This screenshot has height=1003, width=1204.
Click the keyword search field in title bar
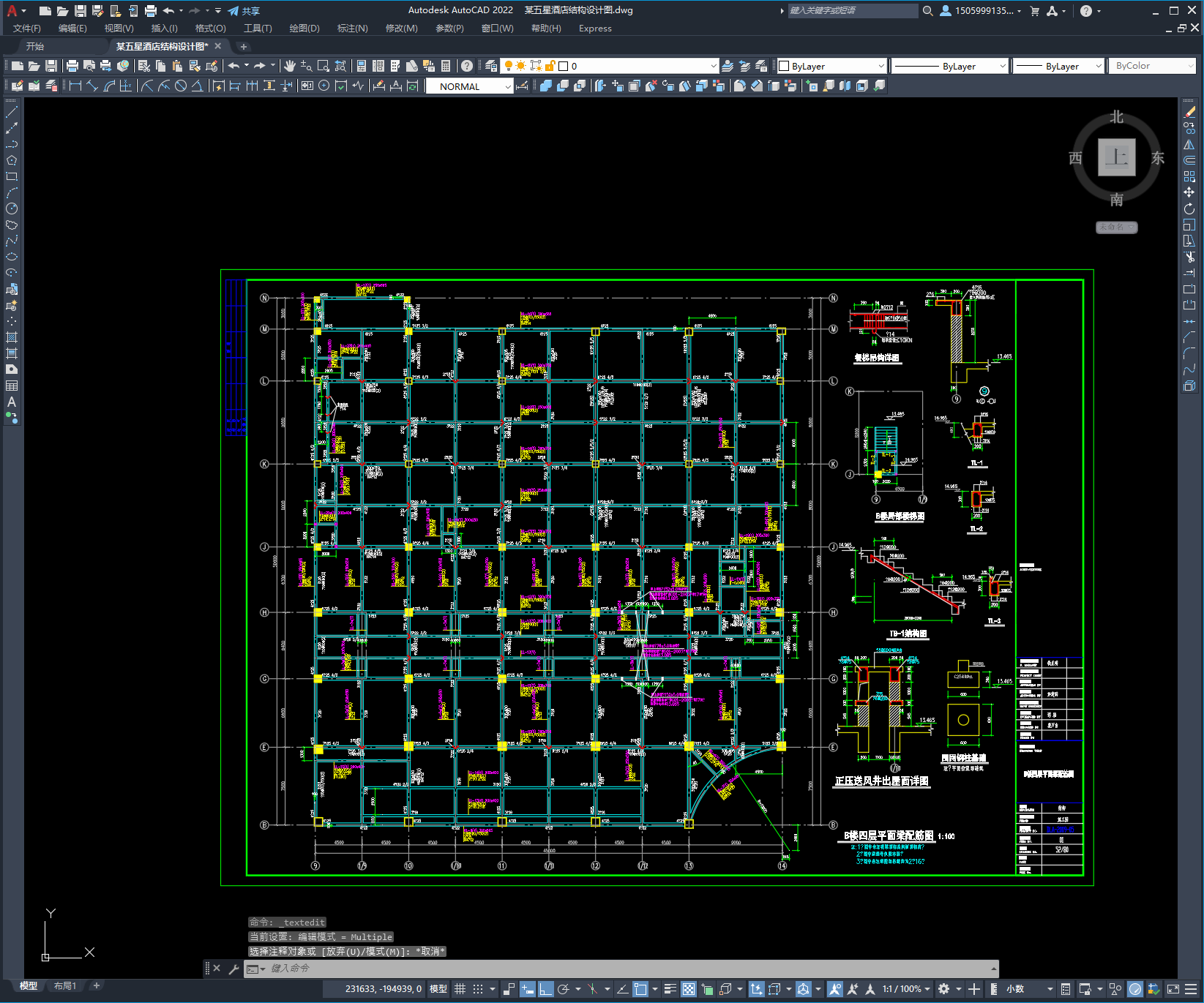(x=853, y=11)
